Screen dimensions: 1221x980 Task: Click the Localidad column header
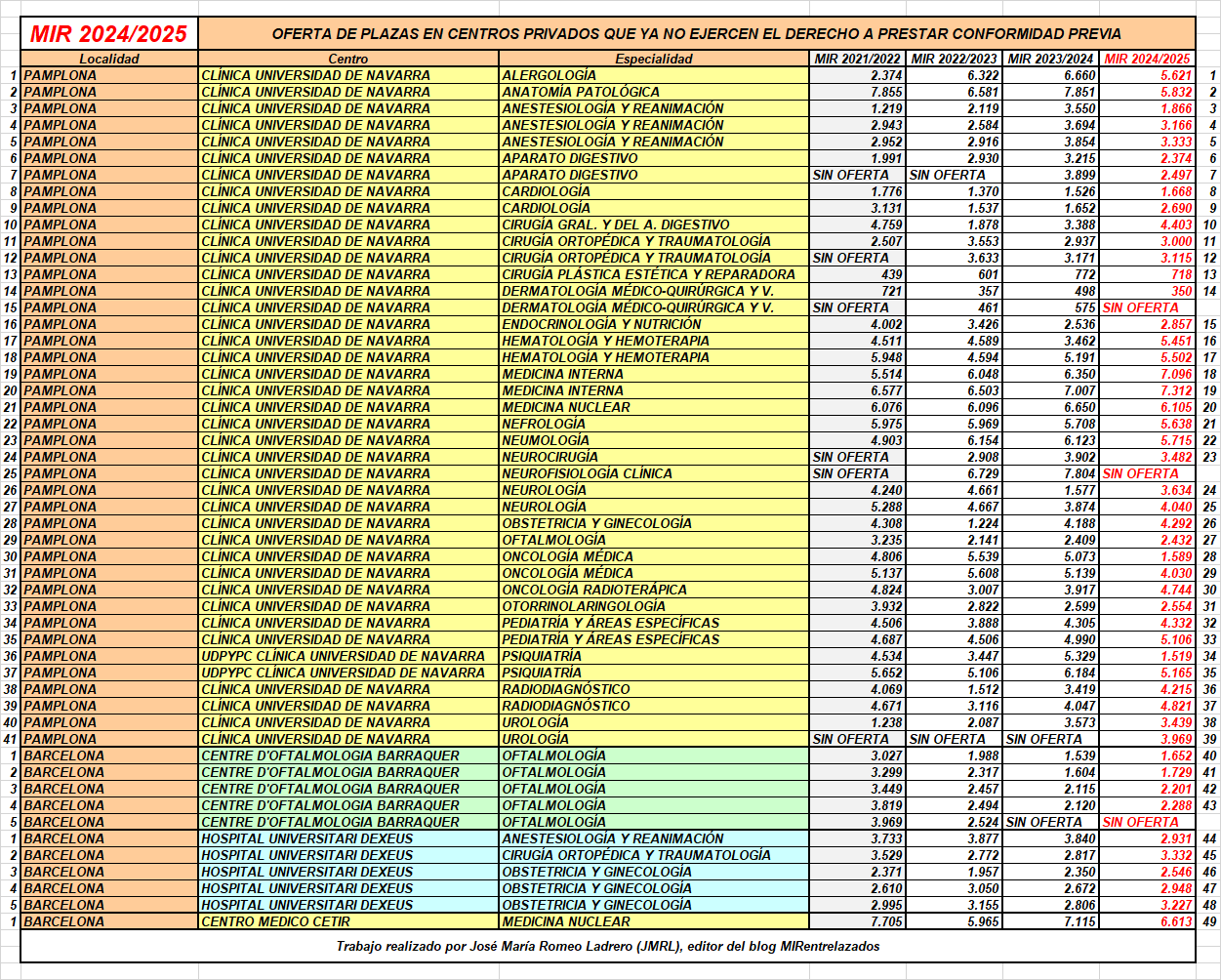pyautogui.click(x=109, y=59)
